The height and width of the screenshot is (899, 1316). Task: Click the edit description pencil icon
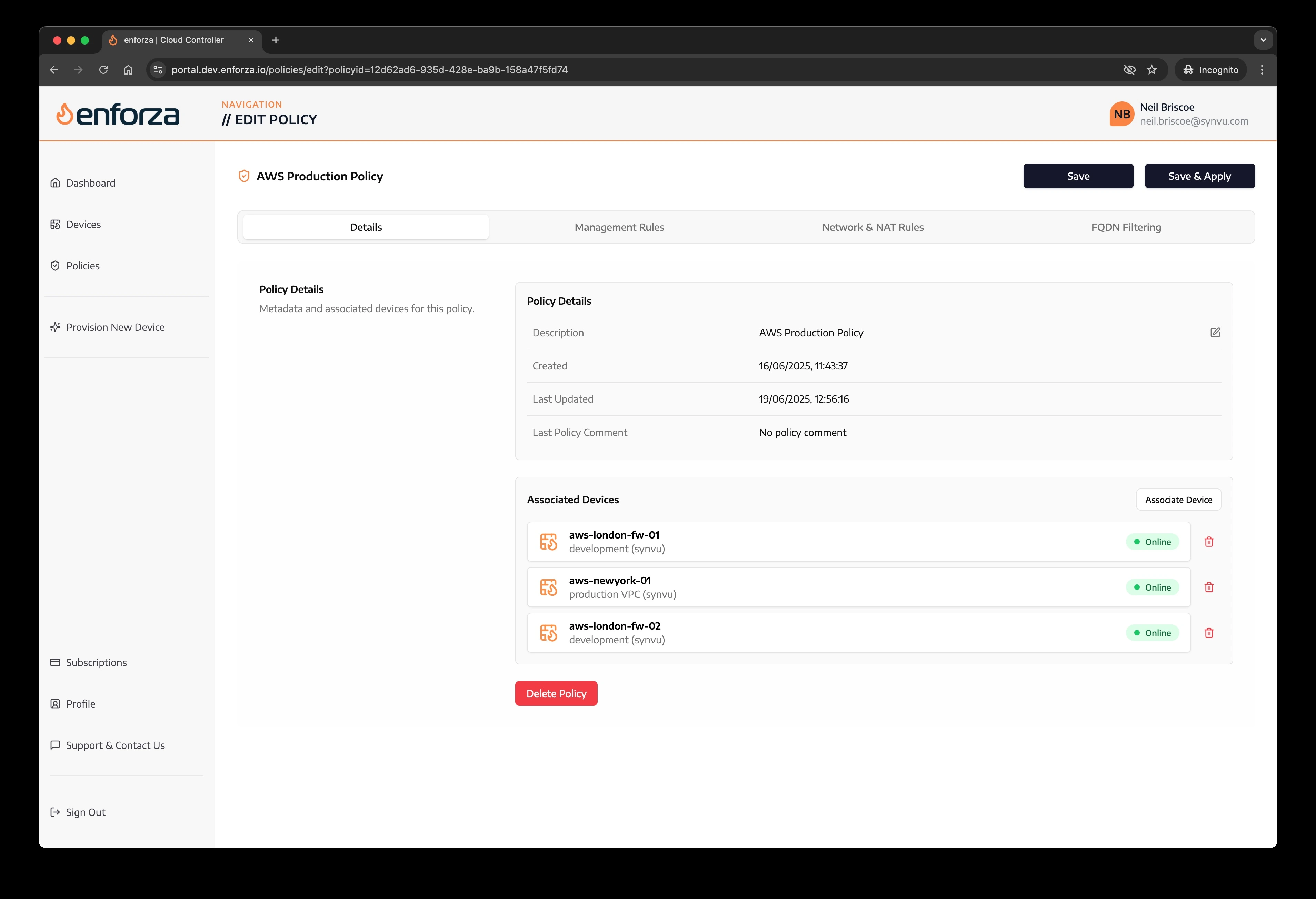click(x=1215, y=333)
